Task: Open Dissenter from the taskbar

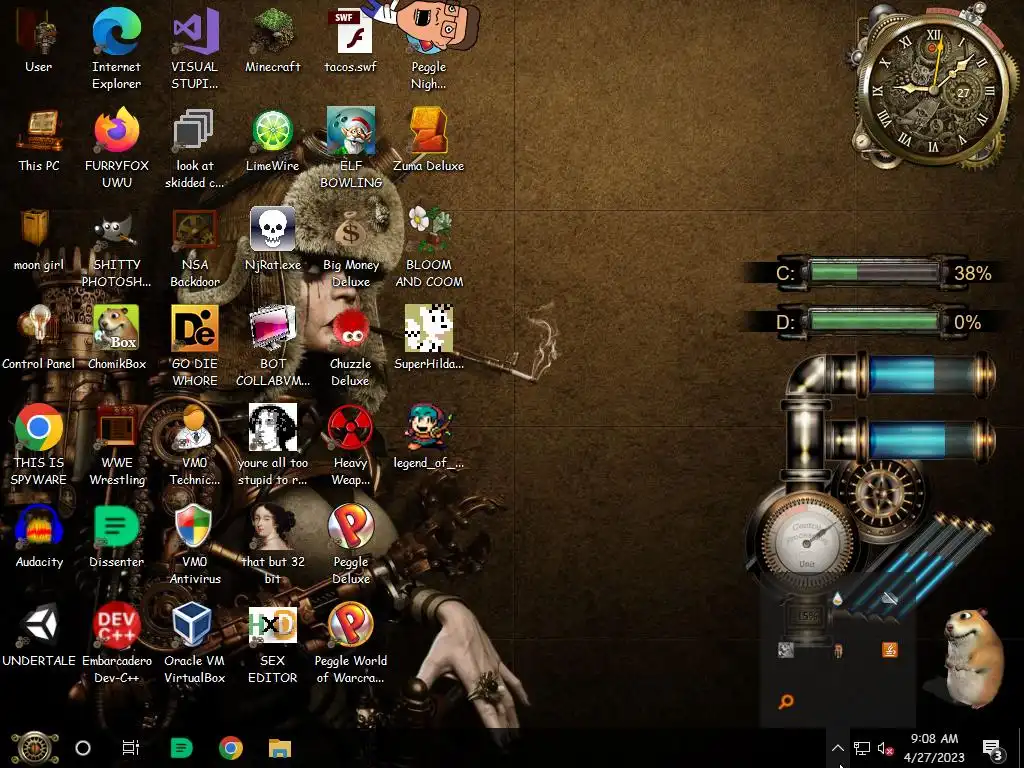Action: pyautogui.click(x=181, y=748)
